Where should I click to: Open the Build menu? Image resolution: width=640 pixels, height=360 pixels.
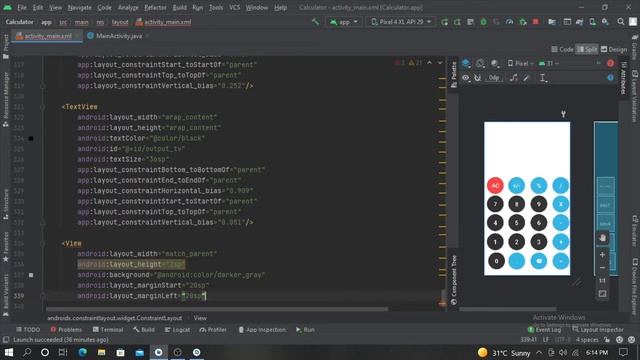pos(180,7)
